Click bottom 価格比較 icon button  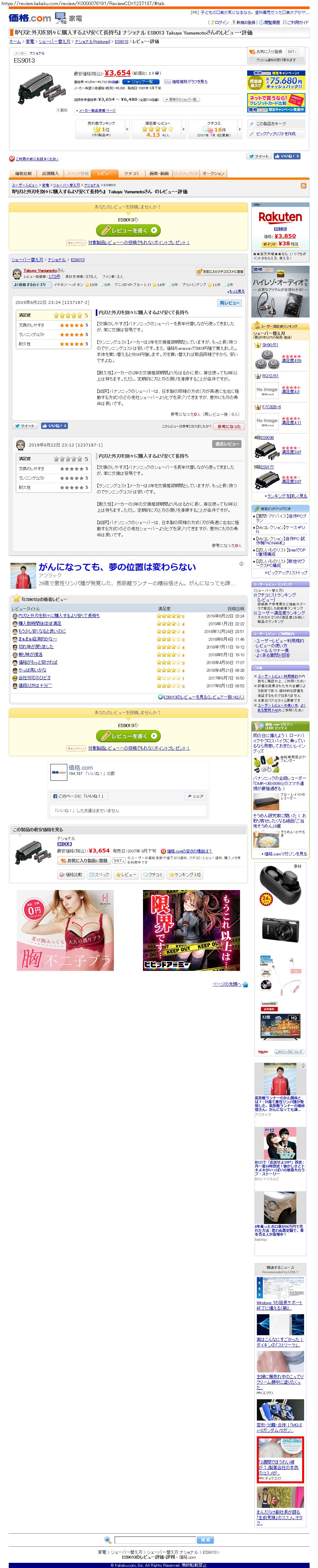click(71, 875)
